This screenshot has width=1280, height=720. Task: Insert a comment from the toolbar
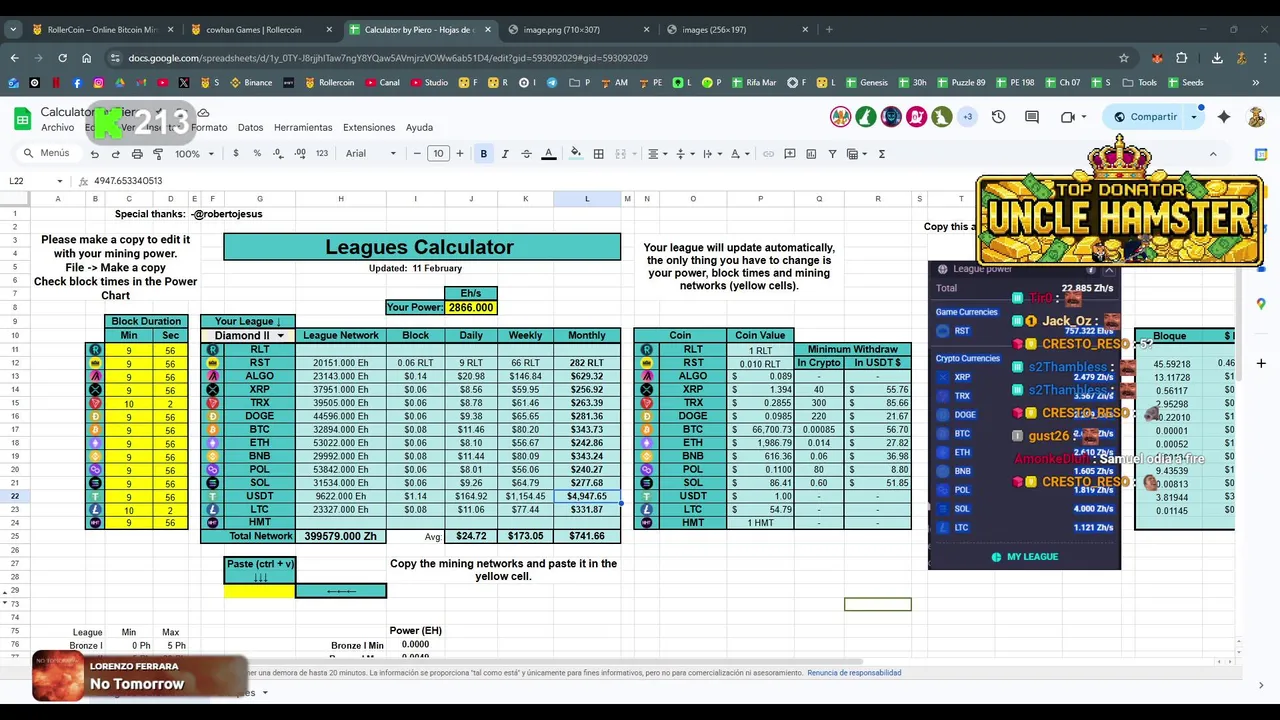click(790, 154)
